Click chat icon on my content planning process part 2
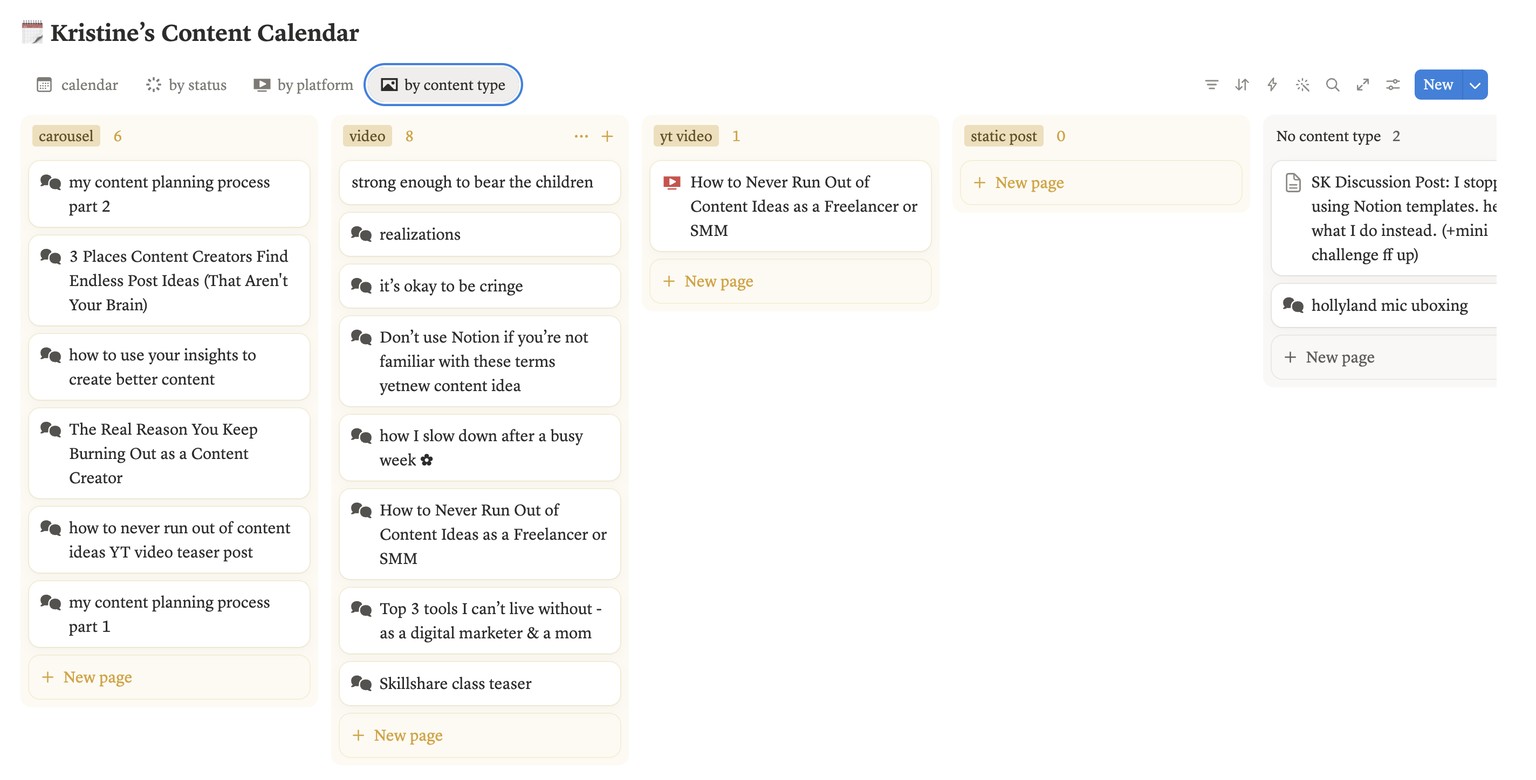Screen dimensions: 1536x780 click(50, 183)
